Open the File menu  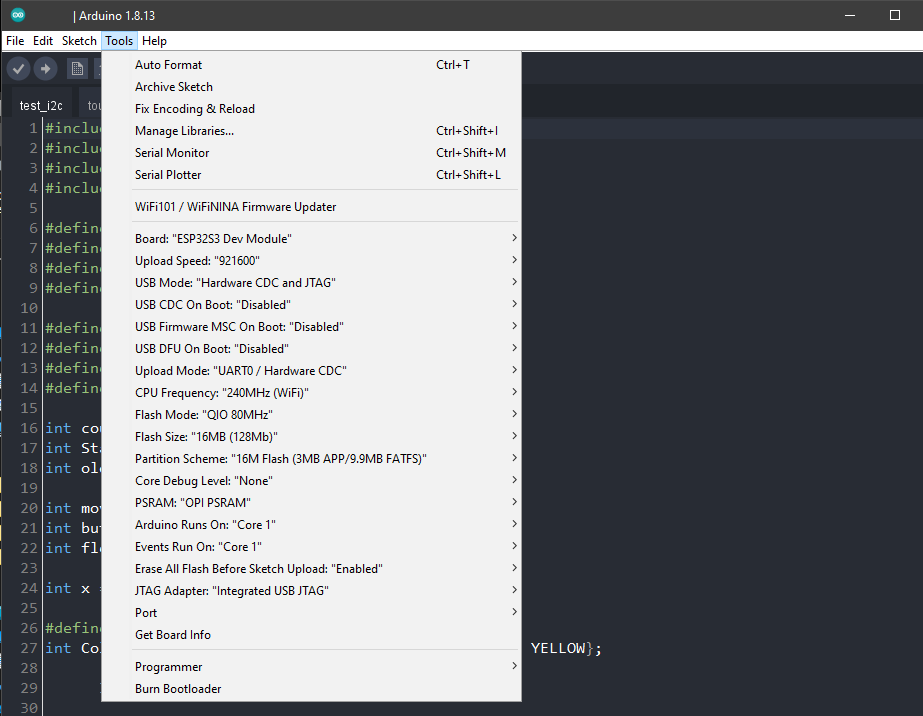click(15, 41)
